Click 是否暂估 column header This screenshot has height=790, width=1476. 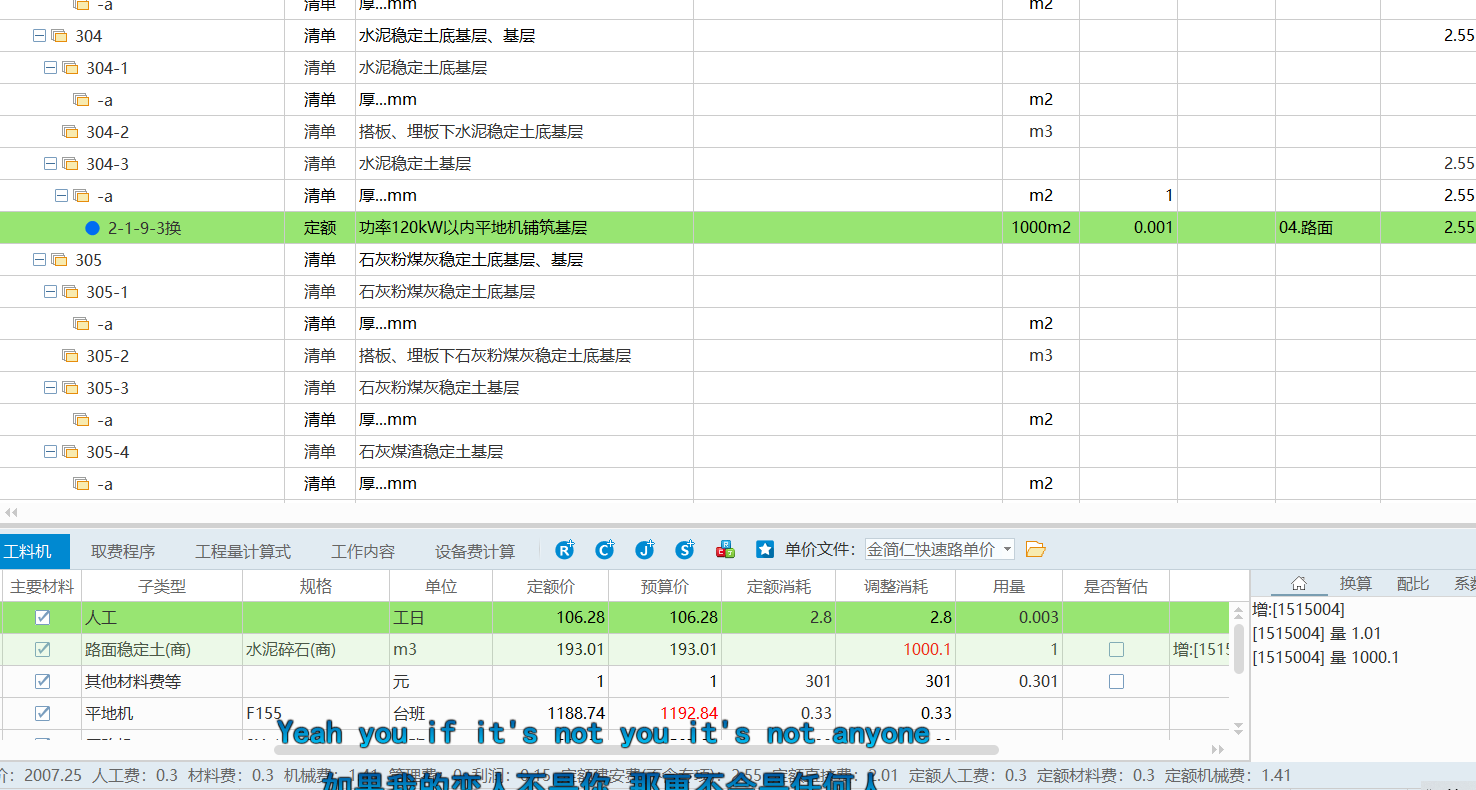(1116, 586)
